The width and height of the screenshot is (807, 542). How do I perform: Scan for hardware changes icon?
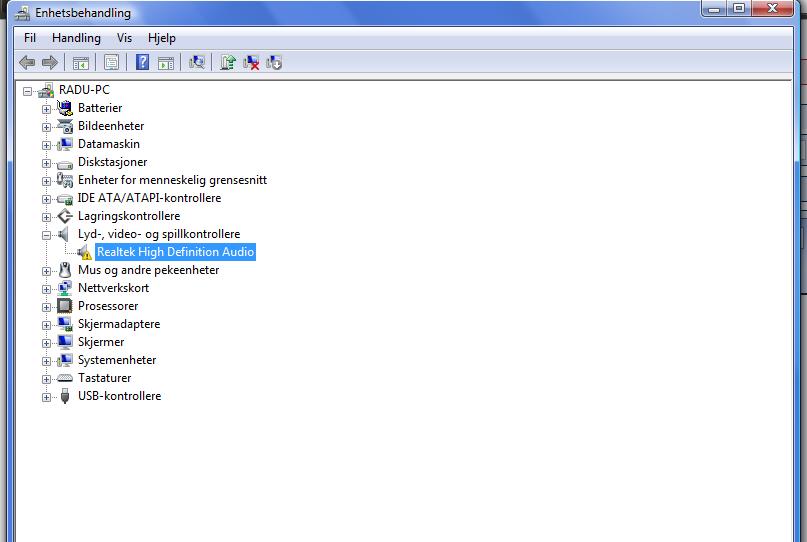pyautogui.click(x=197, y=62)
